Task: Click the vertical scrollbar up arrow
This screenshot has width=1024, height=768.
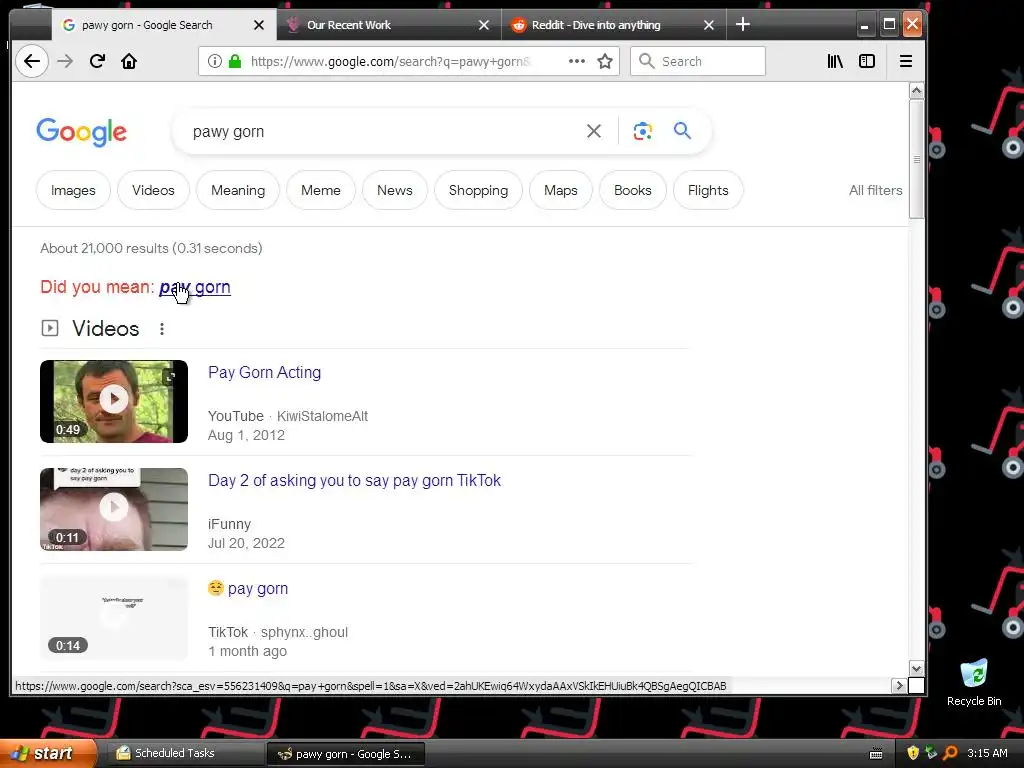Action: 916,91
